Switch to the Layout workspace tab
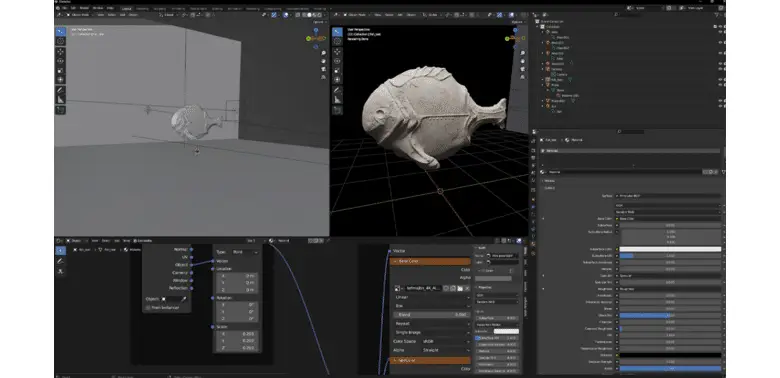The width and height of the screenshot is (780, 378). coord(127,8)
